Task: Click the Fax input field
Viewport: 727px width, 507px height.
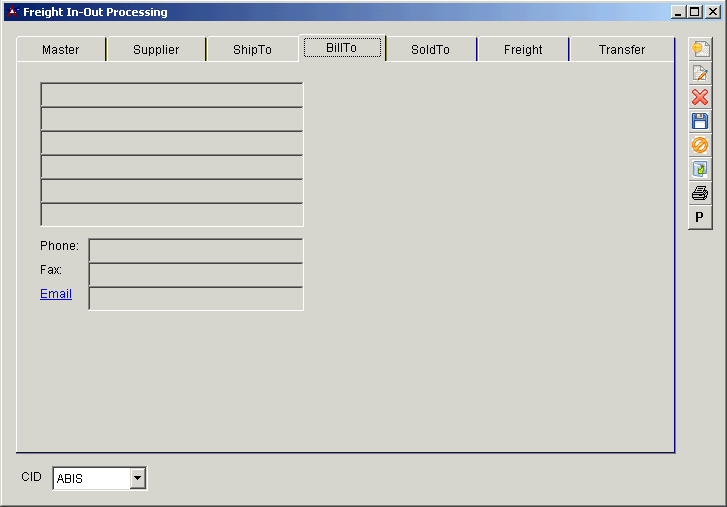Action: point(196,275)
